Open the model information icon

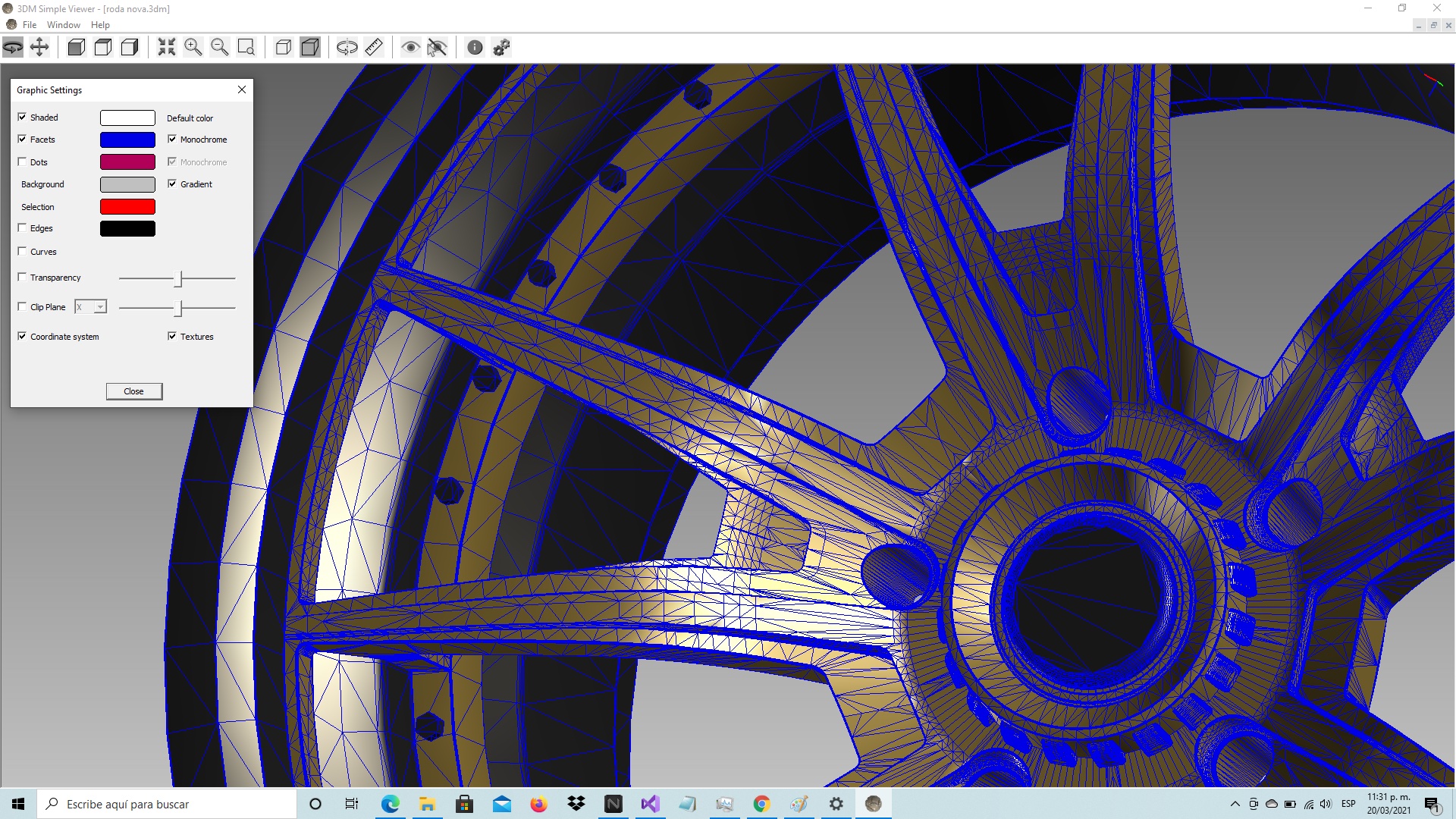[x=475, y=47]
